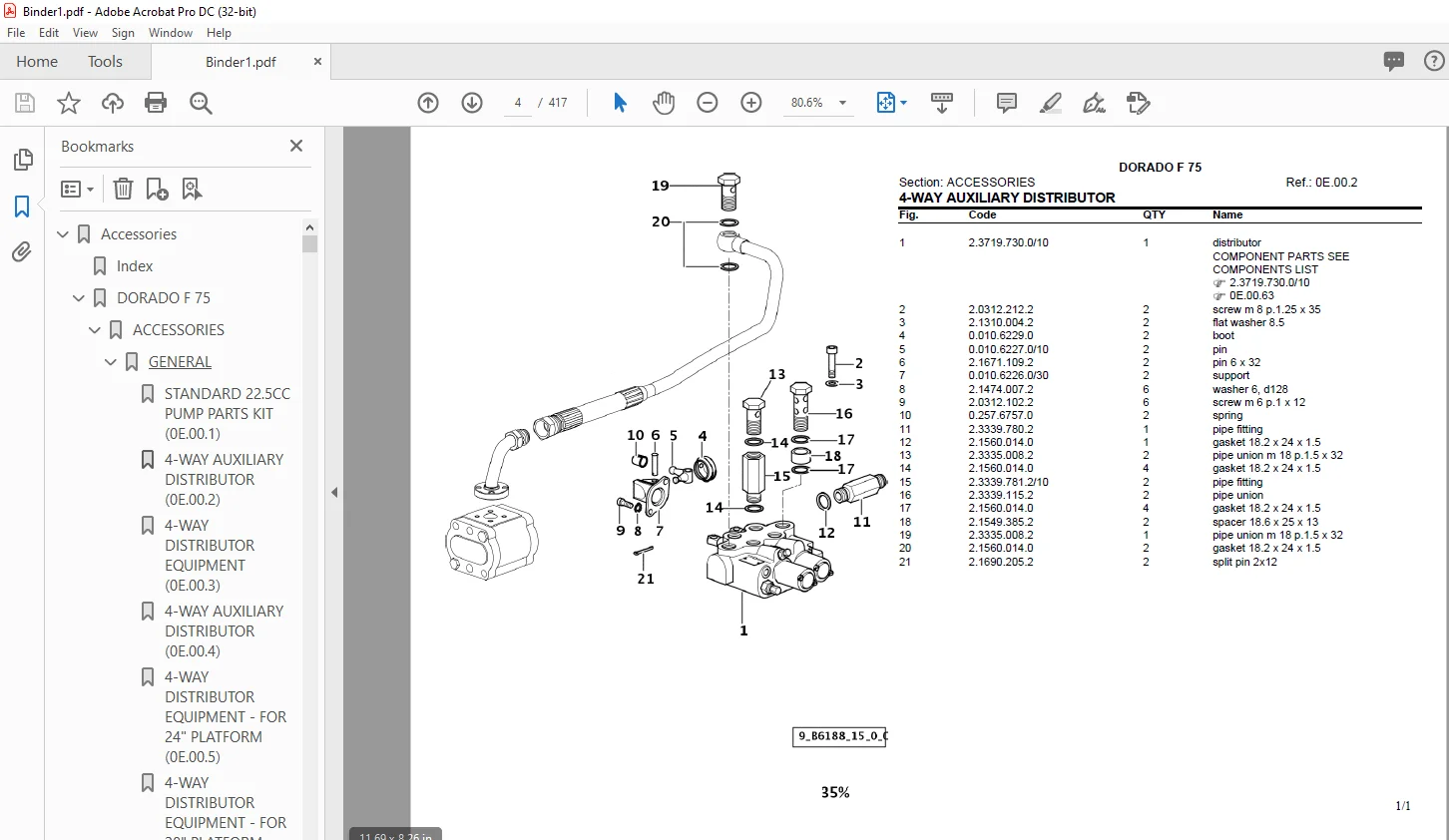
Task: Close the Binder1.pdf tab
Action: click(317, 62)
